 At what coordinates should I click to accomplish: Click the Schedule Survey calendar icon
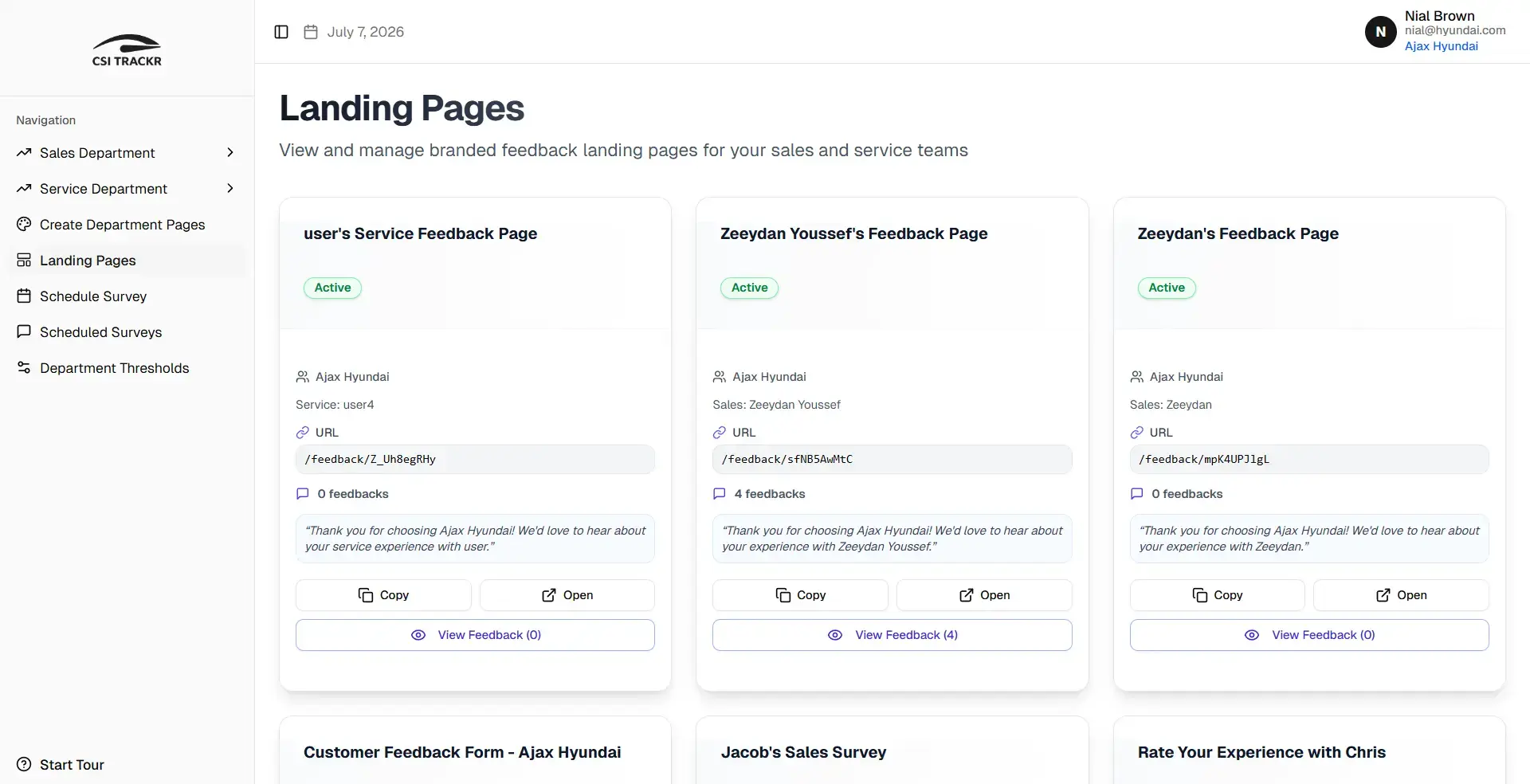[24, 296]
